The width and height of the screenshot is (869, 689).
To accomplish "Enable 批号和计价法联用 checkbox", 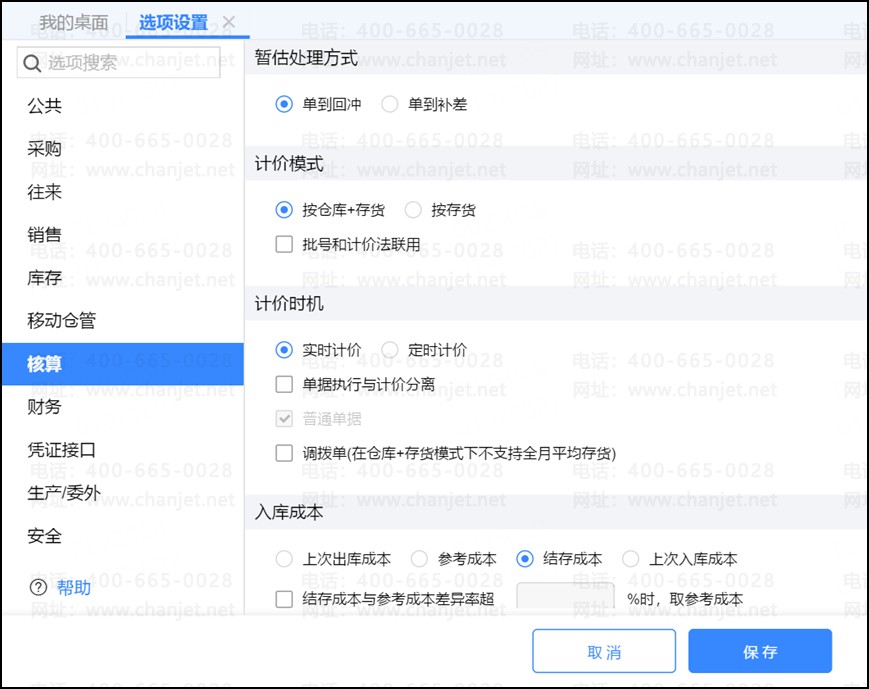I will tap(284, 244).
